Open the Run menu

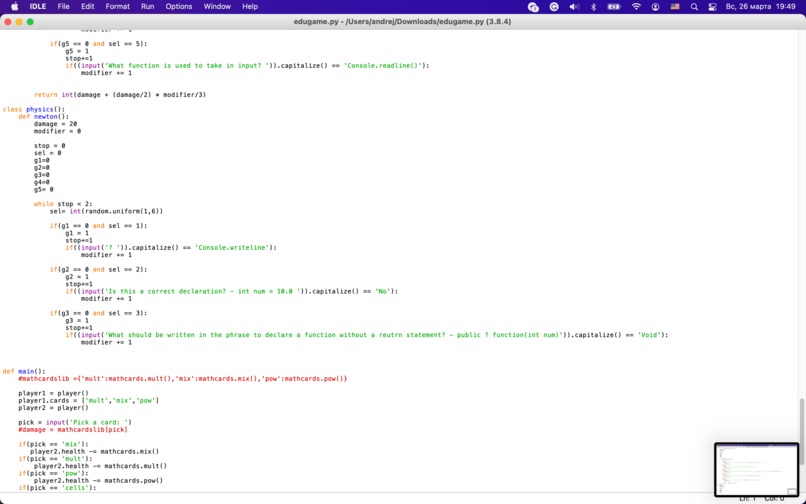click(148, 7)
